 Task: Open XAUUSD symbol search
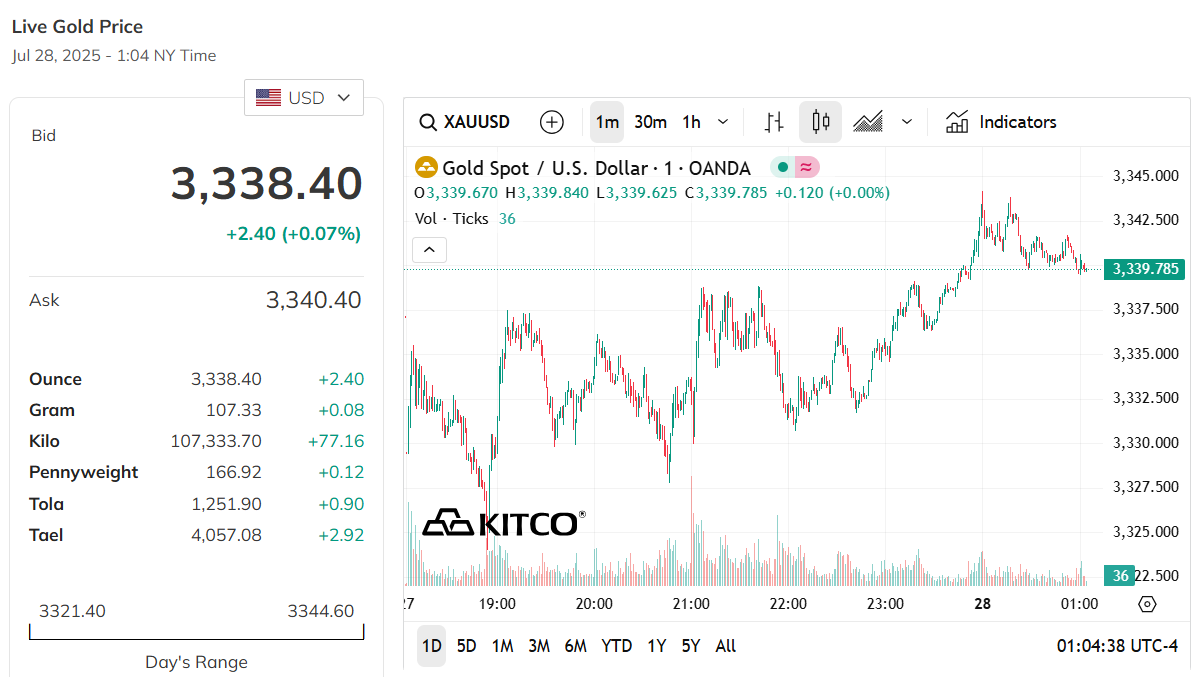tap(464, 122)
